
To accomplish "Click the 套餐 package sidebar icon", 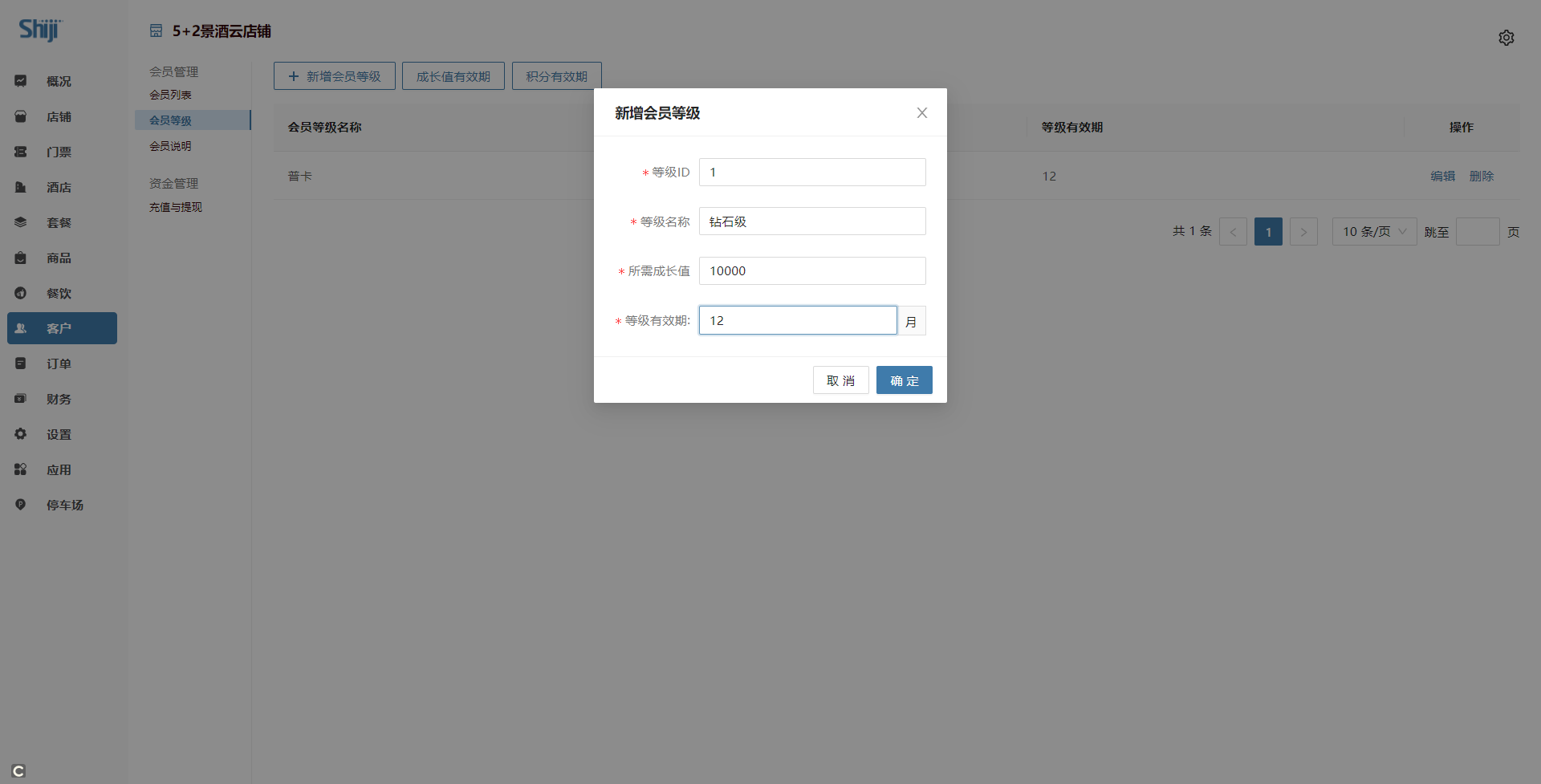I will point(21,222).
